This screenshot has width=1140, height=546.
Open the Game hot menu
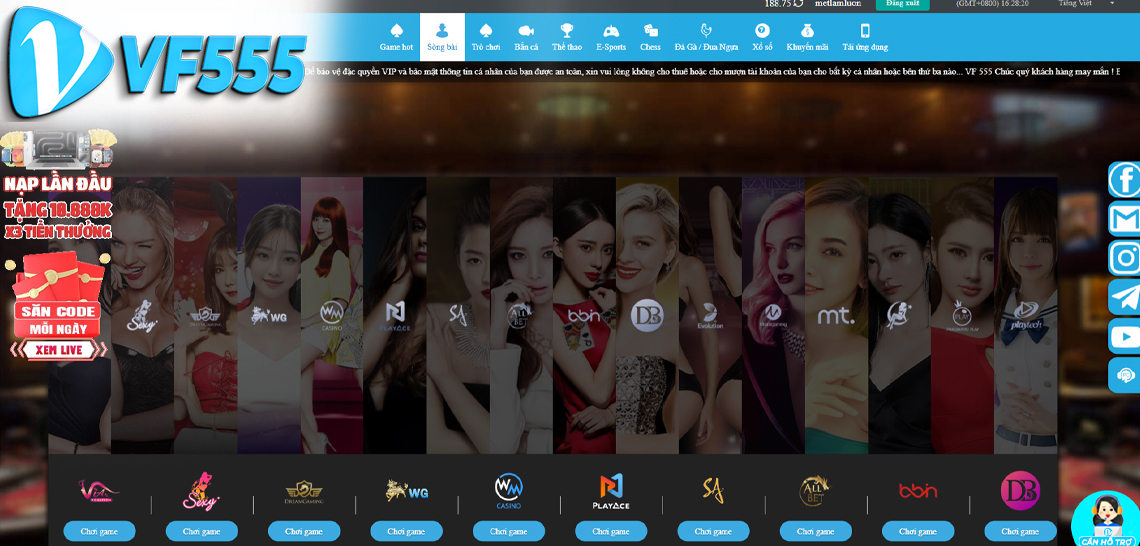[396, 37]
